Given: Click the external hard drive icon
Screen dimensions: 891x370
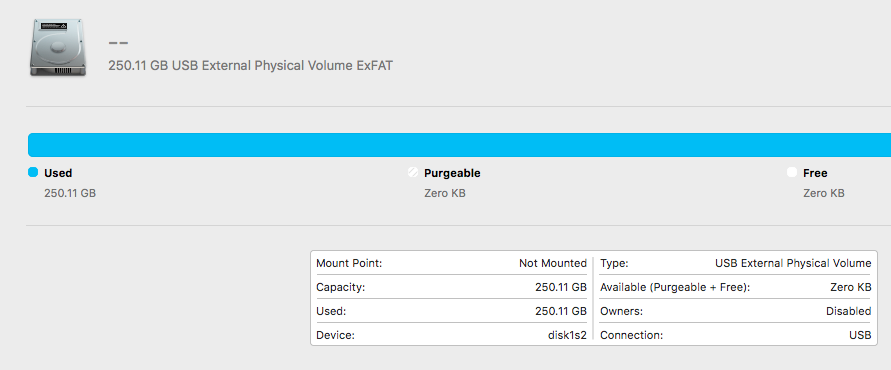Looking at the screenshot, I should point(58,47).
